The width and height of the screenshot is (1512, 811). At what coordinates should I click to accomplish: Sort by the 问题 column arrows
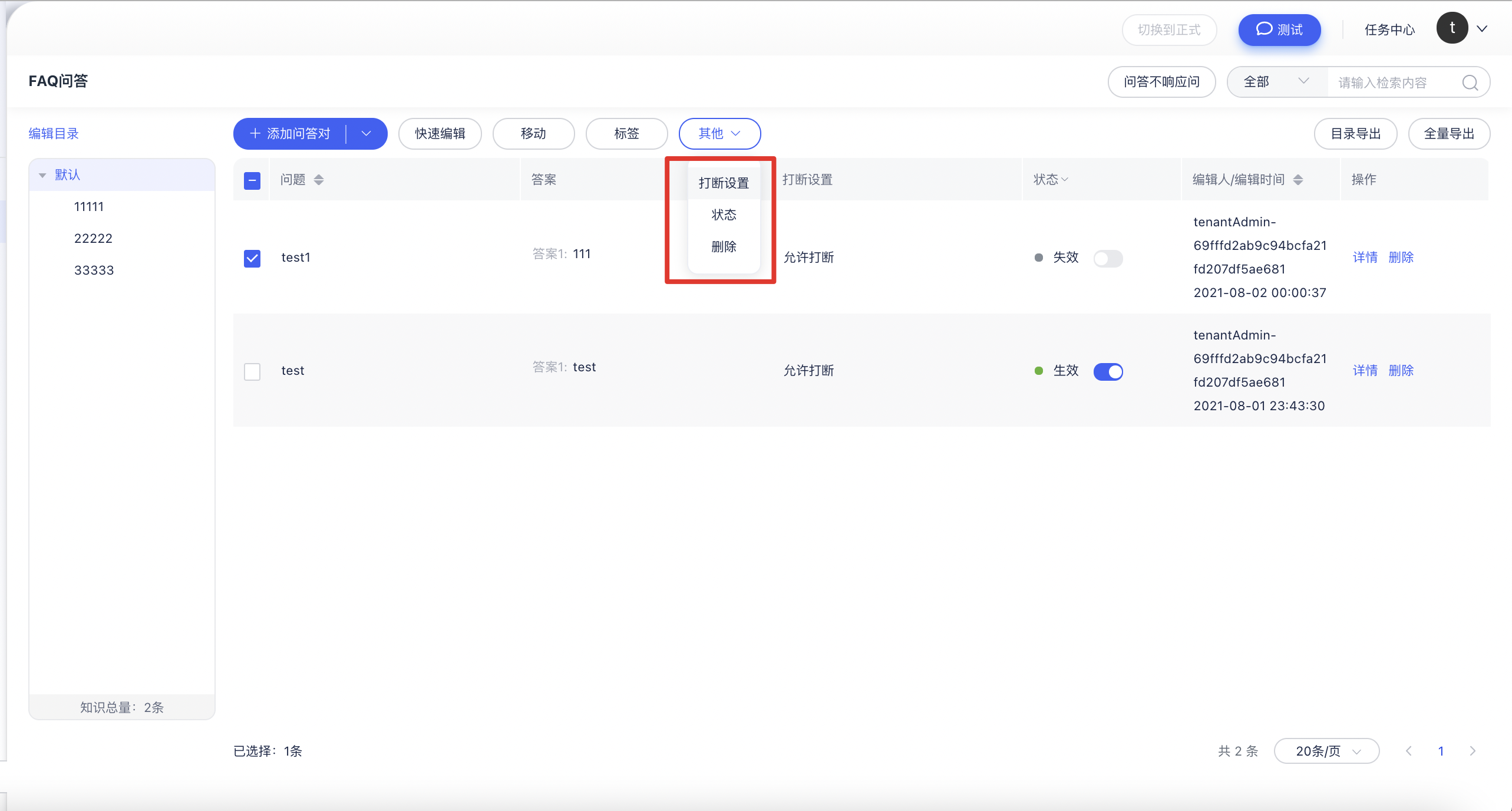tap(319, 180)
